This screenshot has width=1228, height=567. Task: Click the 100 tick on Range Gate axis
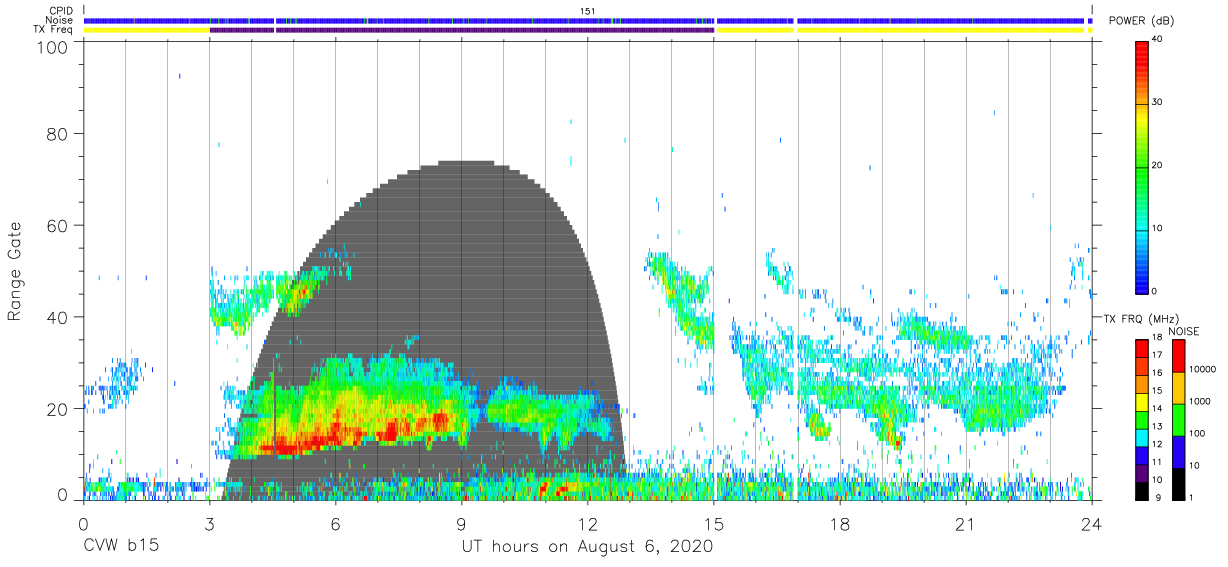pyautogui.click(x=55, y=47)
